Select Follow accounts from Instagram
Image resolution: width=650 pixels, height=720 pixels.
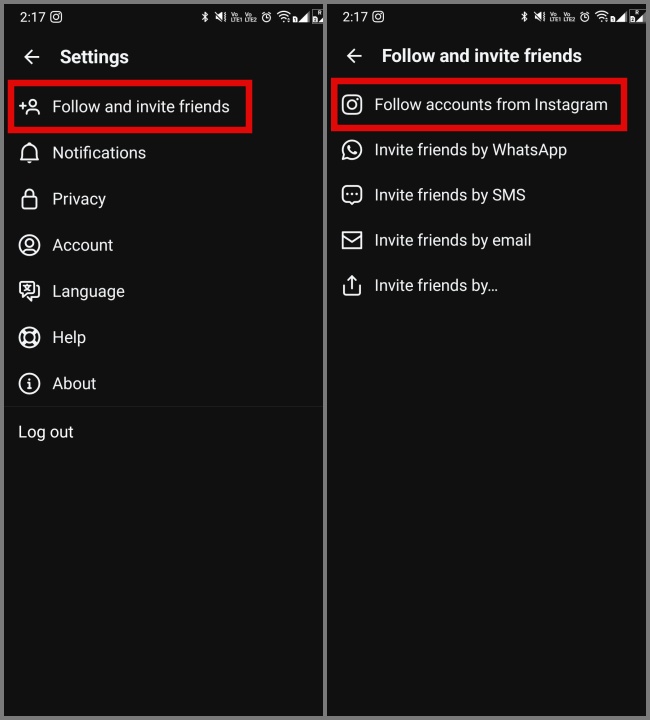tap(479, 105)
